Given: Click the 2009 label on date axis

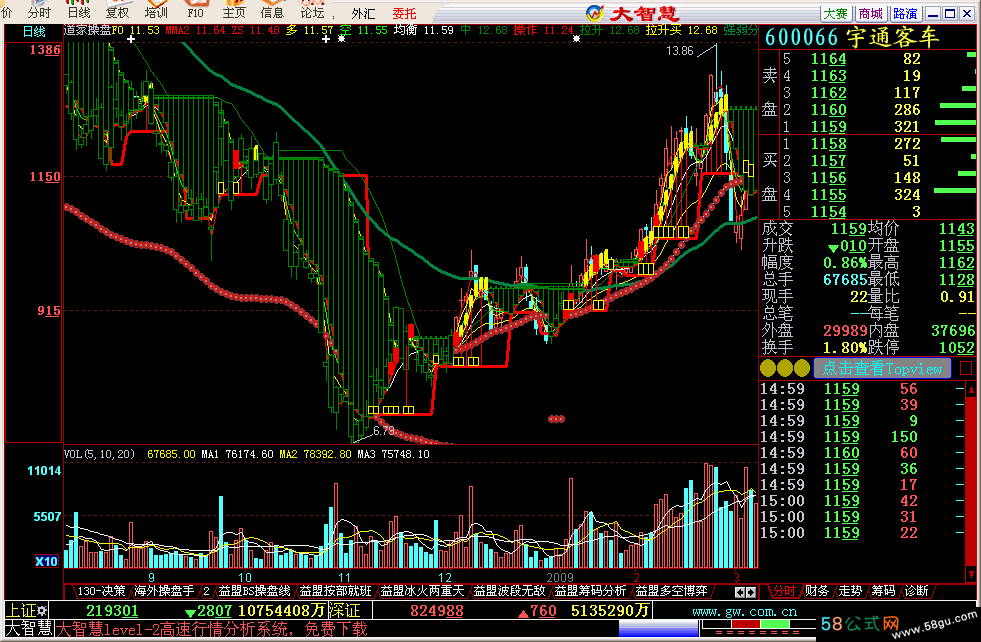Looking at the screenshot, I should 560,577.
